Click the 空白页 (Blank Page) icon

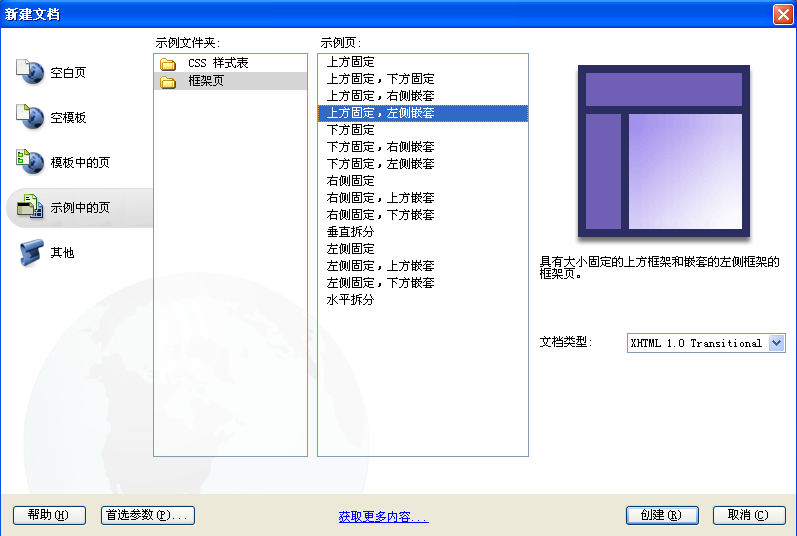click(x=30, y=72)
